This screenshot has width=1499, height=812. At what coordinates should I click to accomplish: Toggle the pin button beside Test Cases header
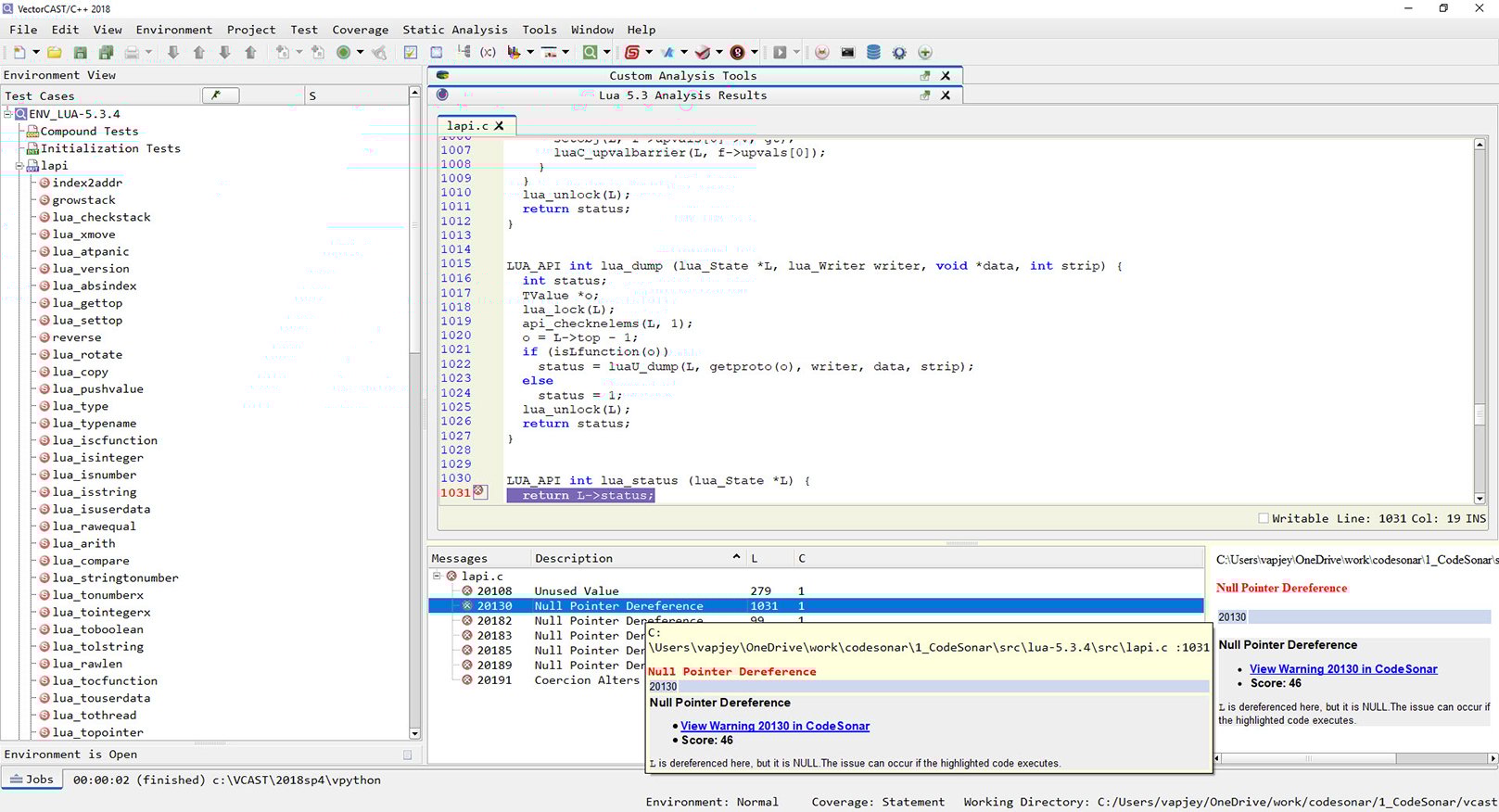click(x=220, y=95)
